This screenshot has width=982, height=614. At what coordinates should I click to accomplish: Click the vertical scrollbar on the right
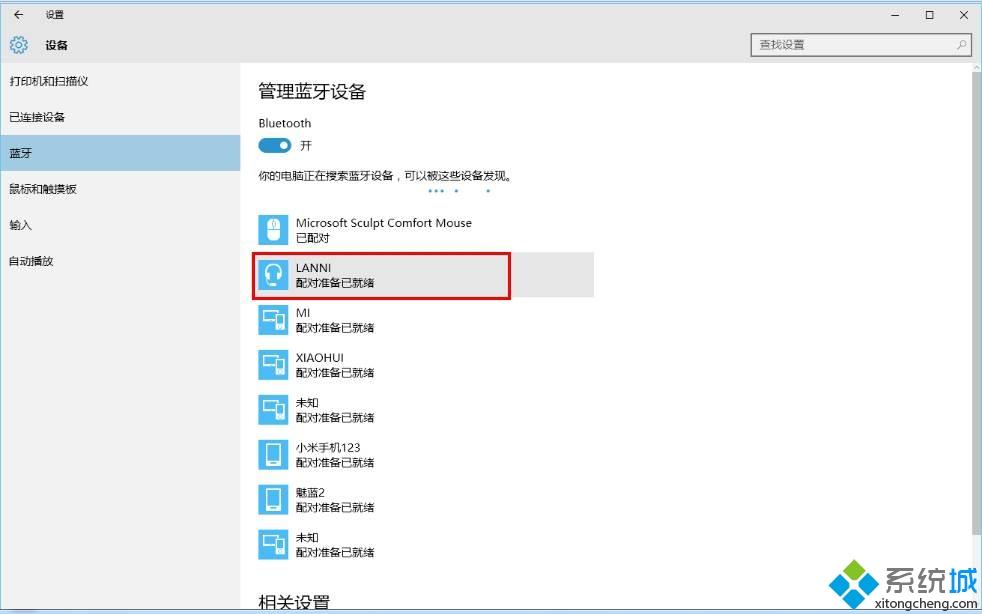pos(977,301)
